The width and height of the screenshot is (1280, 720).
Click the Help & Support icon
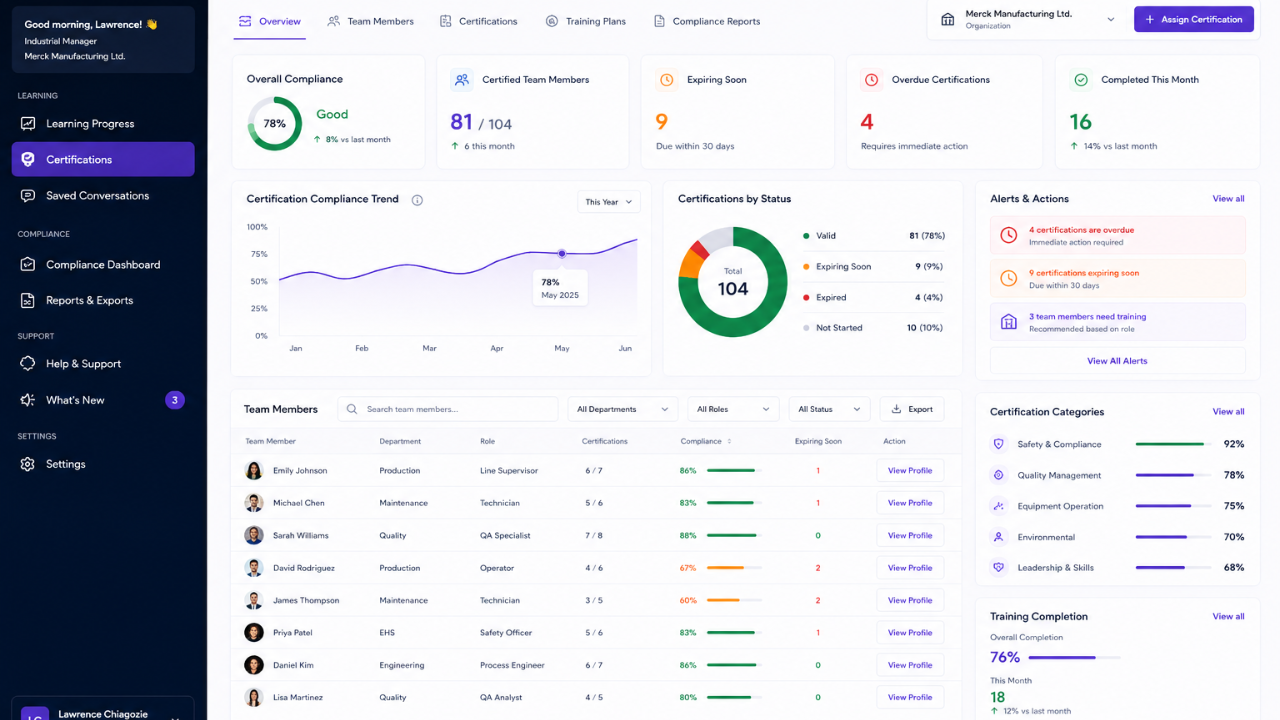point(28,364)
